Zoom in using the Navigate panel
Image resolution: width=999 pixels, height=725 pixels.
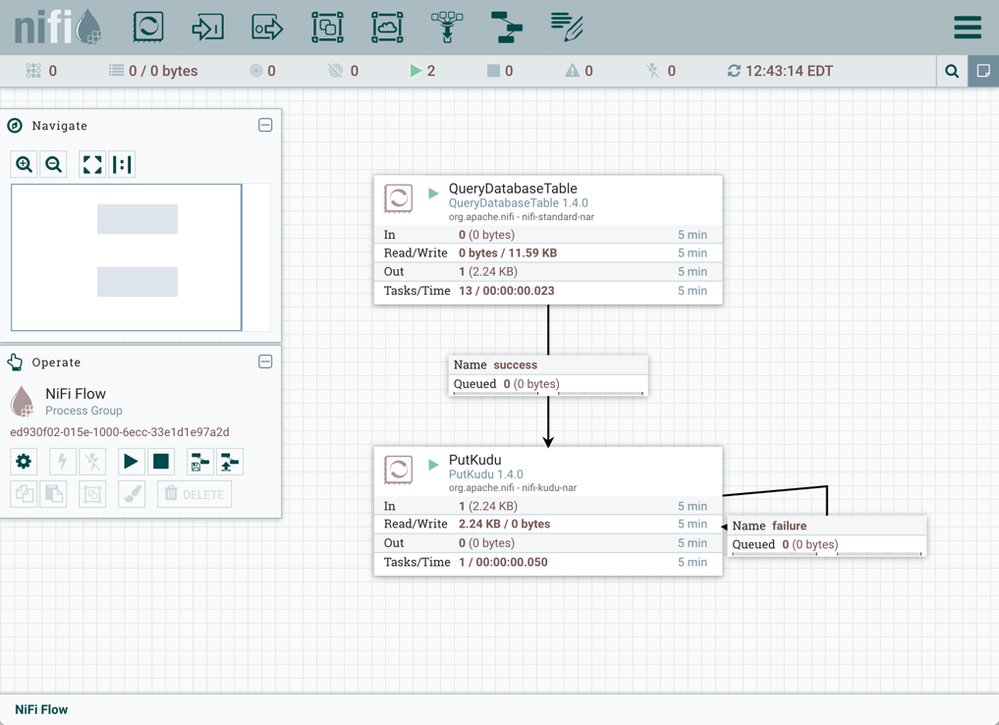coord(25,165)
